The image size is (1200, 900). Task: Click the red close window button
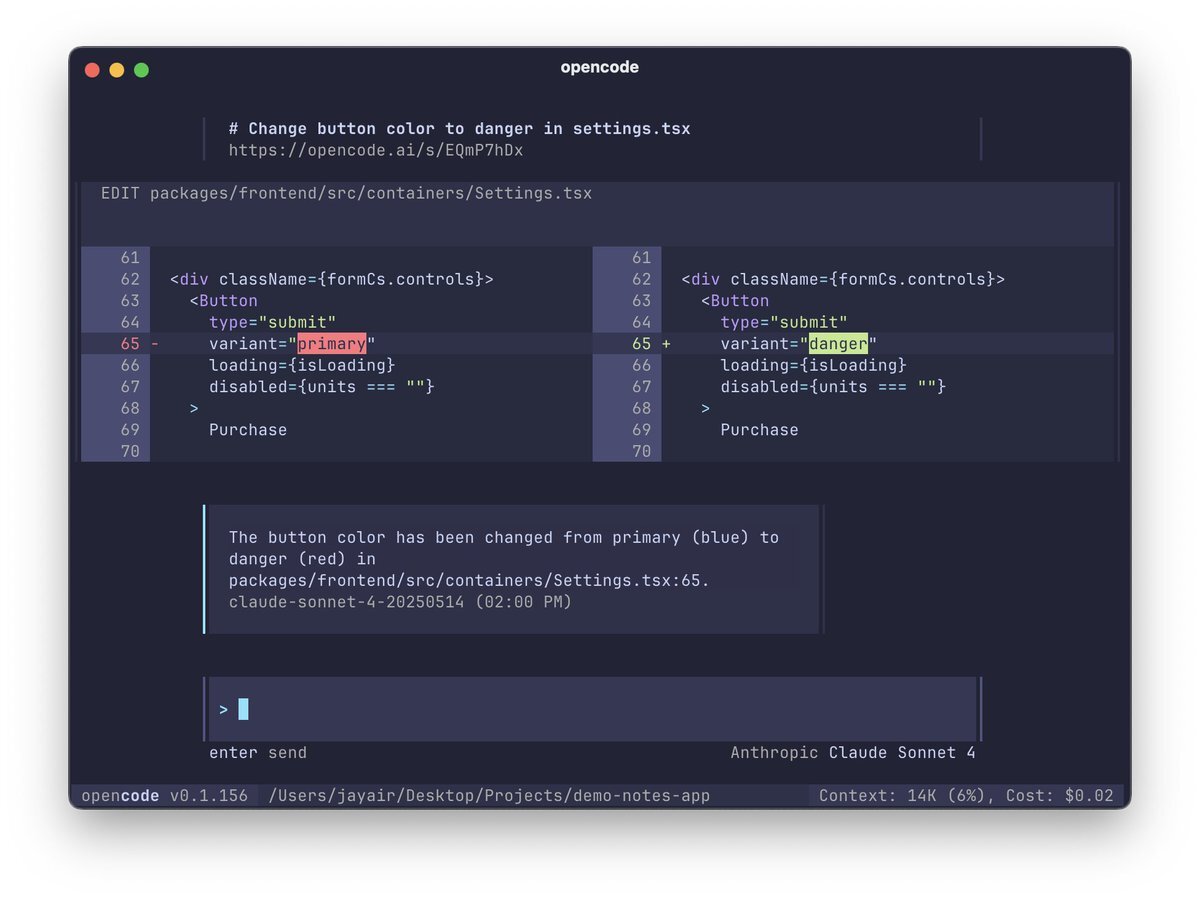[92, 70]
